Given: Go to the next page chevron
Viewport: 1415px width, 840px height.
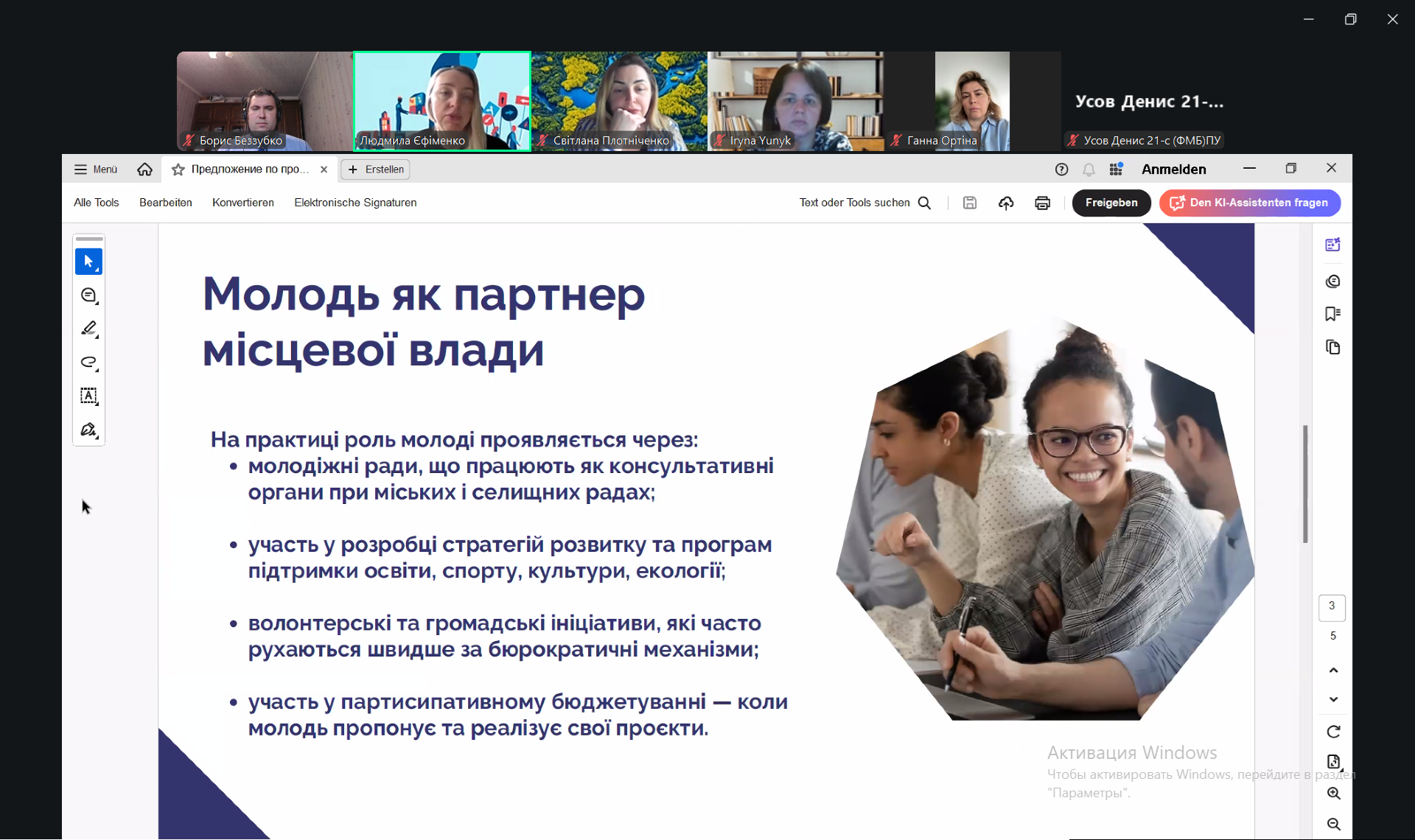Looking at the screenshot, I should (1333, 699).
